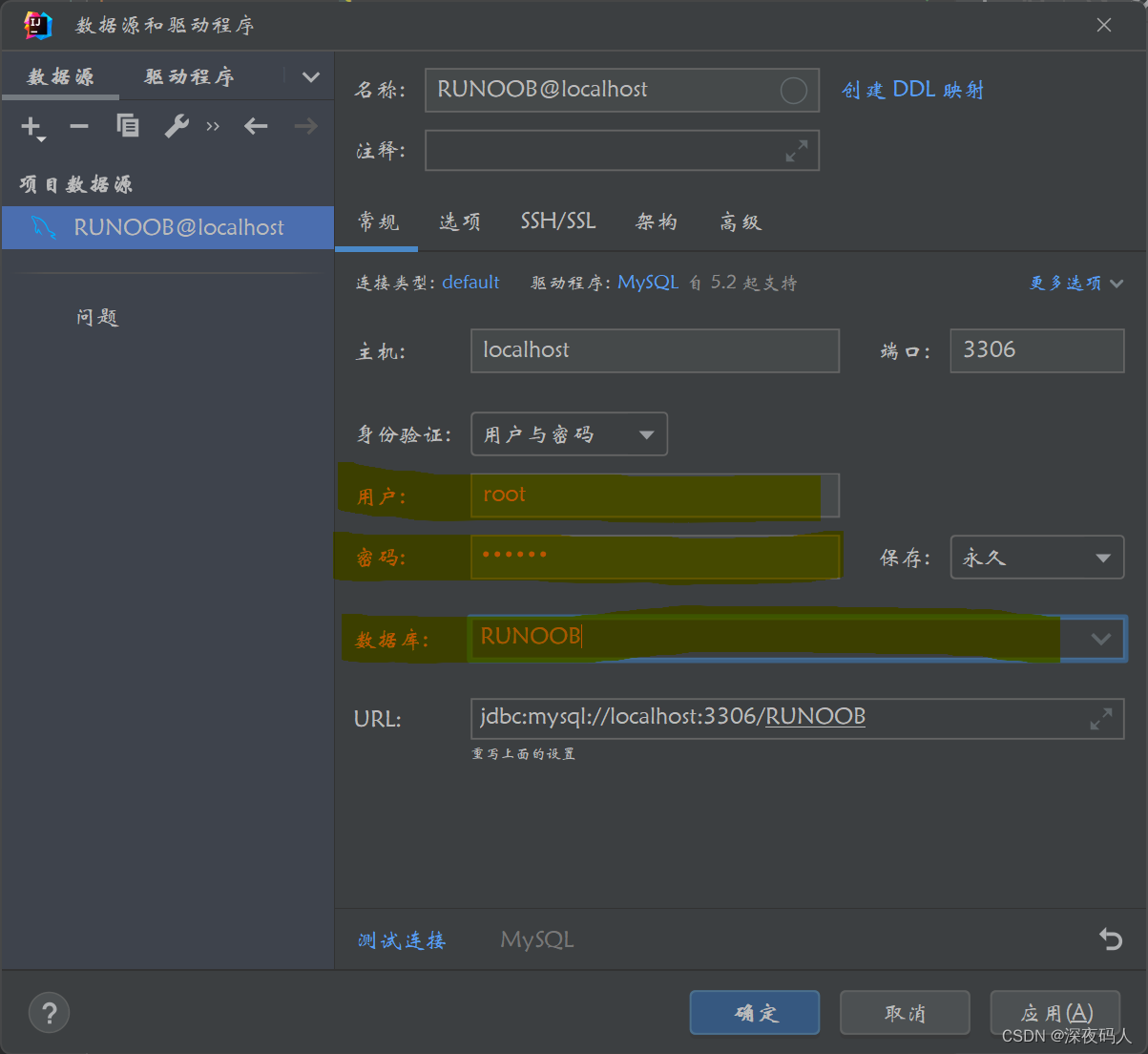
Task: Click the MySQL driver link
Action: tap(648, 283)
